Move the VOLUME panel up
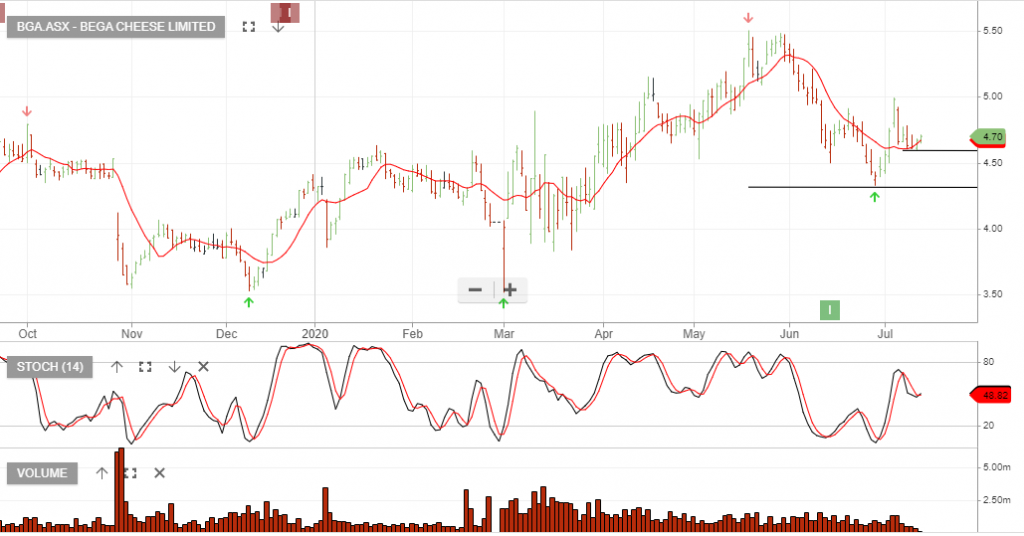 tap(102, 473)
